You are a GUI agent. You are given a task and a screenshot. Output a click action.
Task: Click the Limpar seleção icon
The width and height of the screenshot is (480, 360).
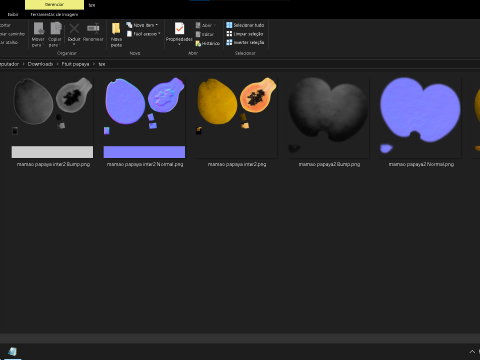229,34
